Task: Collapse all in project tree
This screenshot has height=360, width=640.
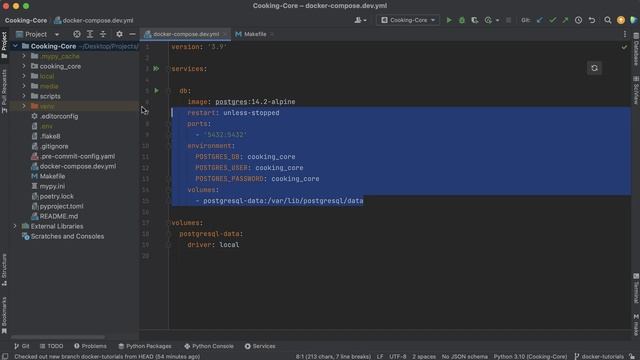Action: (x=103, y=34)
